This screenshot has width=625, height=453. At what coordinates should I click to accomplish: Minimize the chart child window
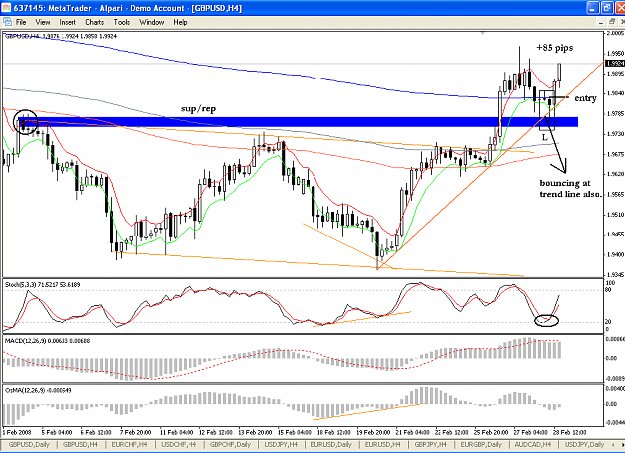[601, 22]
